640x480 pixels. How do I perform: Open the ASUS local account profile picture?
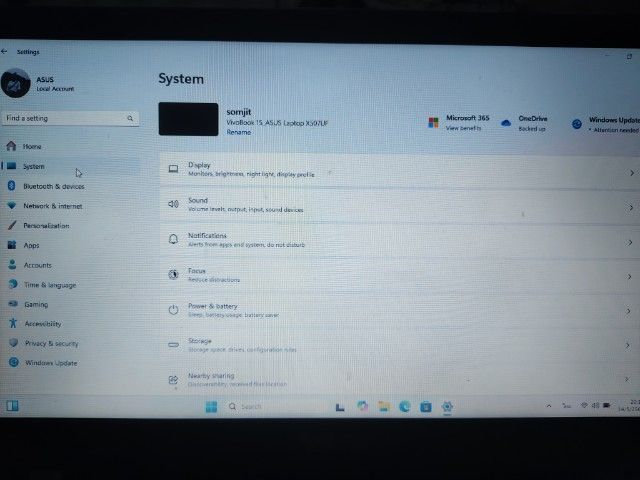coord(16,83)
